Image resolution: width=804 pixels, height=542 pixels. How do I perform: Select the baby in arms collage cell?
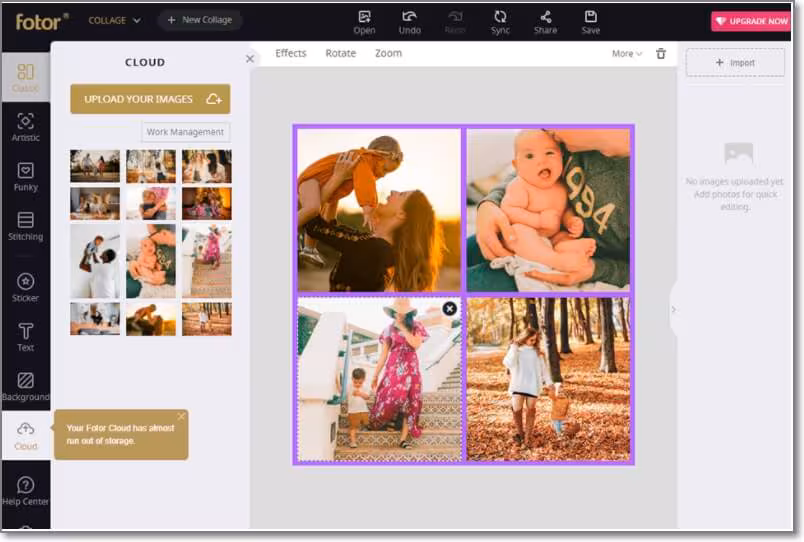548,210
